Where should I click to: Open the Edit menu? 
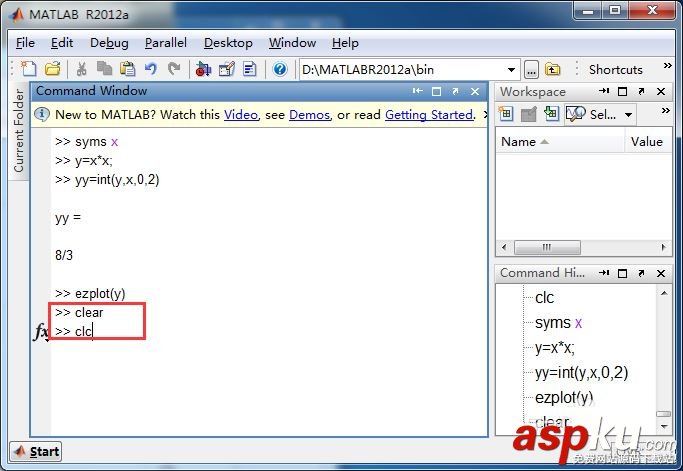tap(62, 43)
